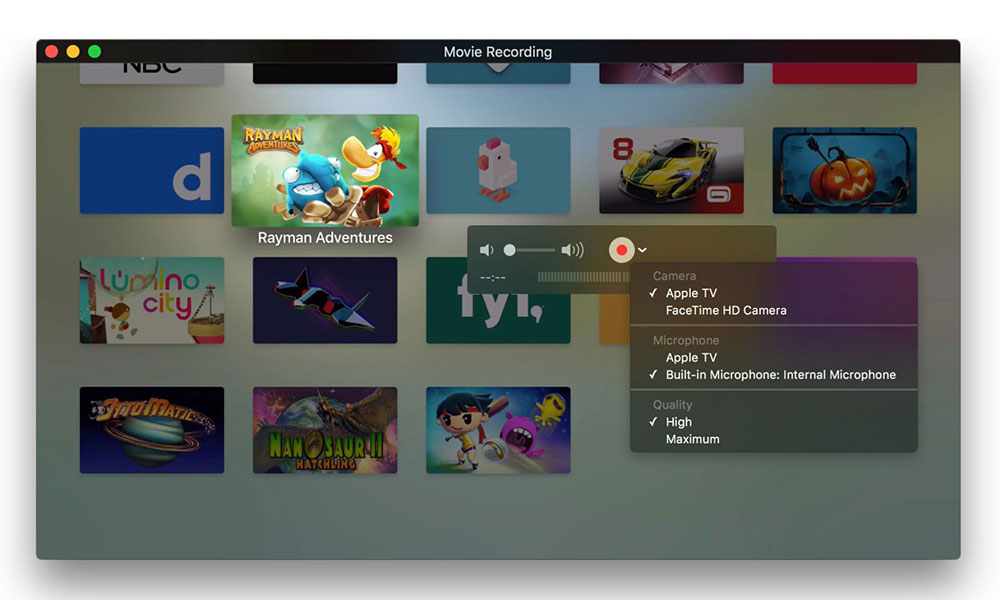
Task: Open the jet fighter game tile
Action: [x=325, y=300]
